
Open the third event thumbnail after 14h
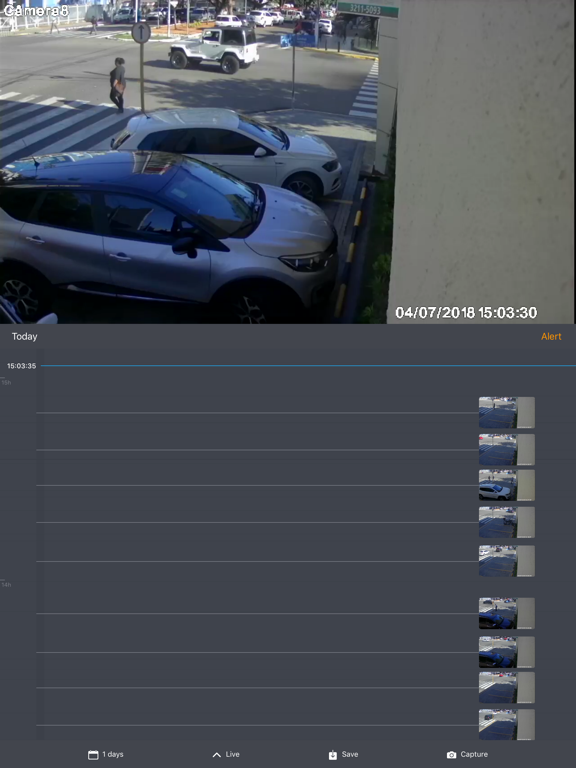pyautogui.click(x=506, y=688)
